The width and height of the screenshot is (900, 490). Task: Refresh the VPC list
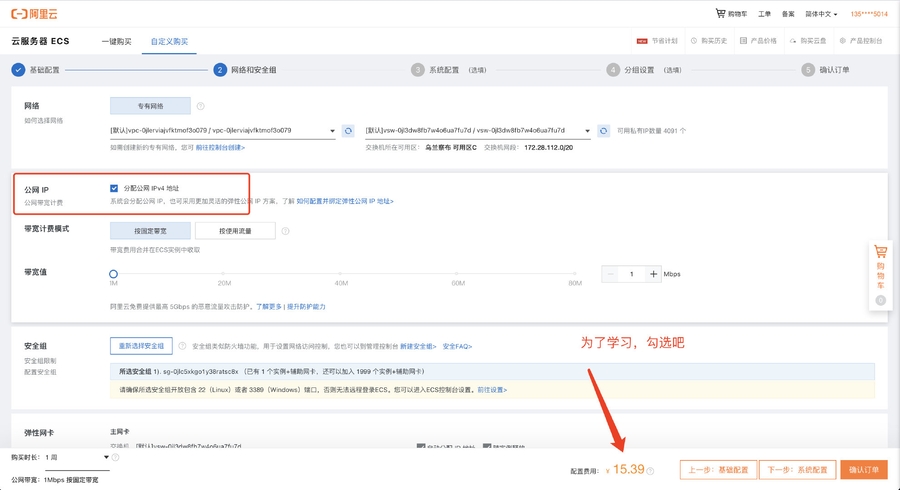(348, 131)
